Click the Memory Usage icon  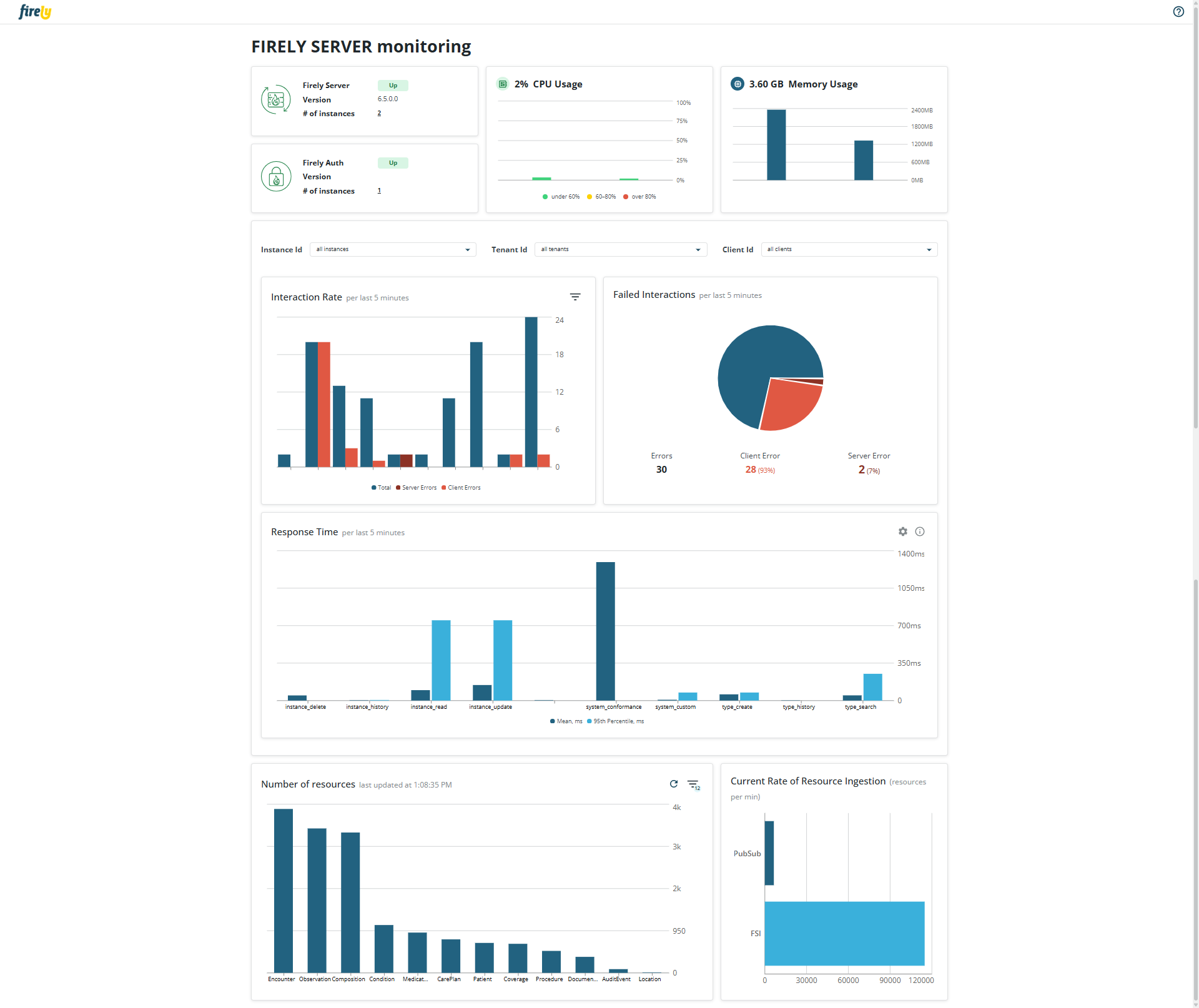click(738, 84)
